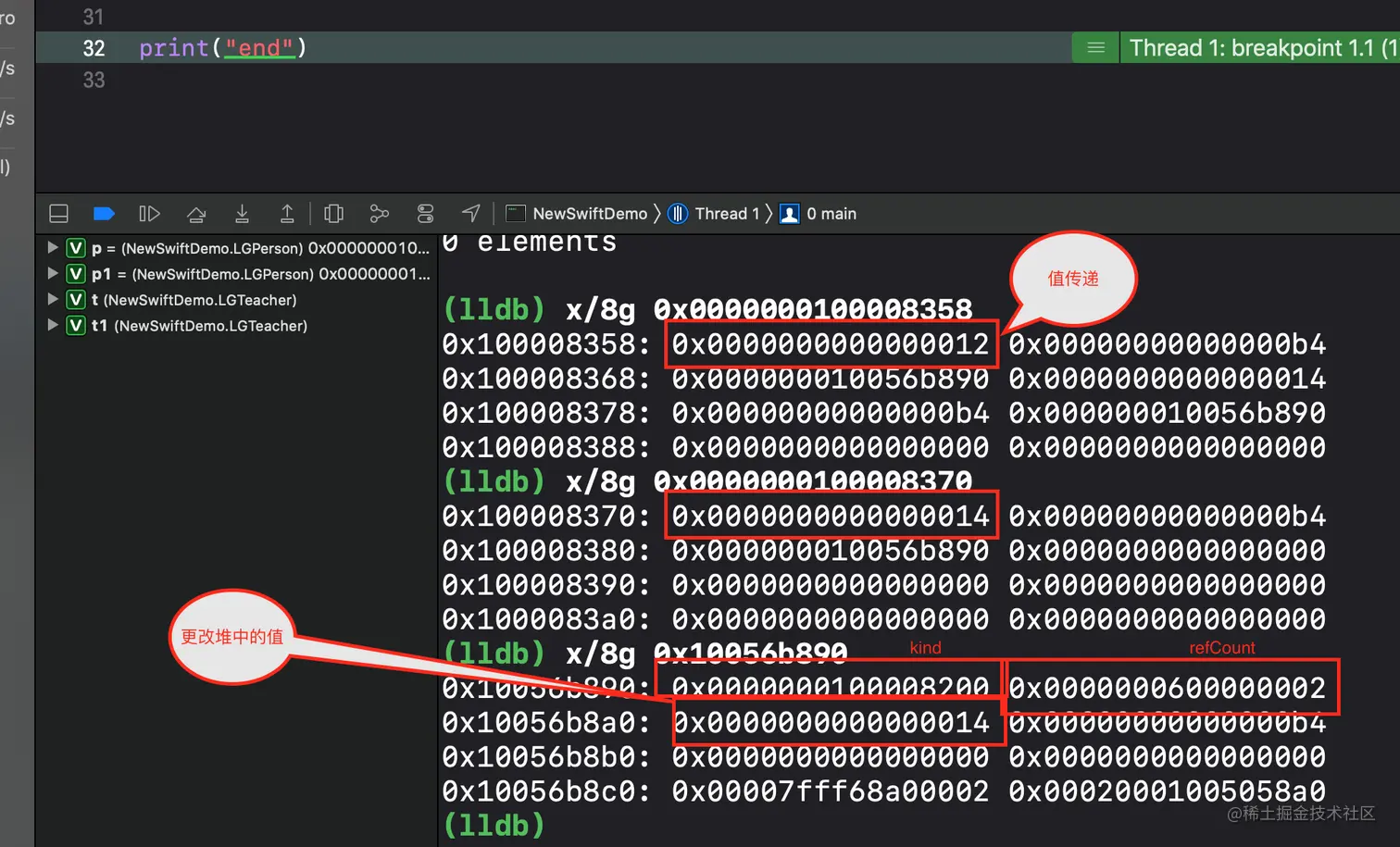Click line number 33 in the gutter
The height and width of the screenshot is (847, 1400).
tap(94, 81)
